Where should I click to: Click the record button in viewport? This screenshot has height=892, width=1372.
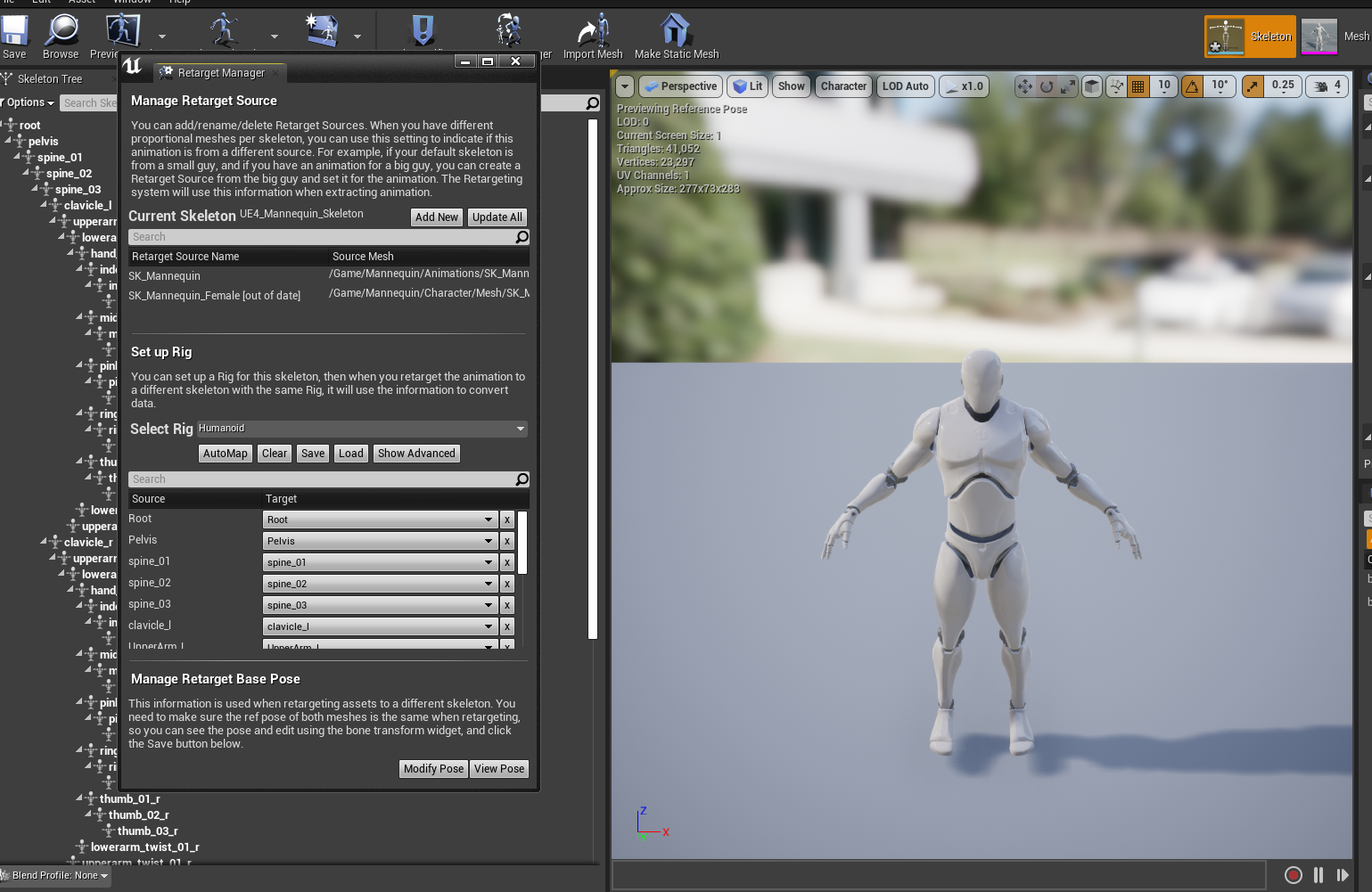[1293, 875]
